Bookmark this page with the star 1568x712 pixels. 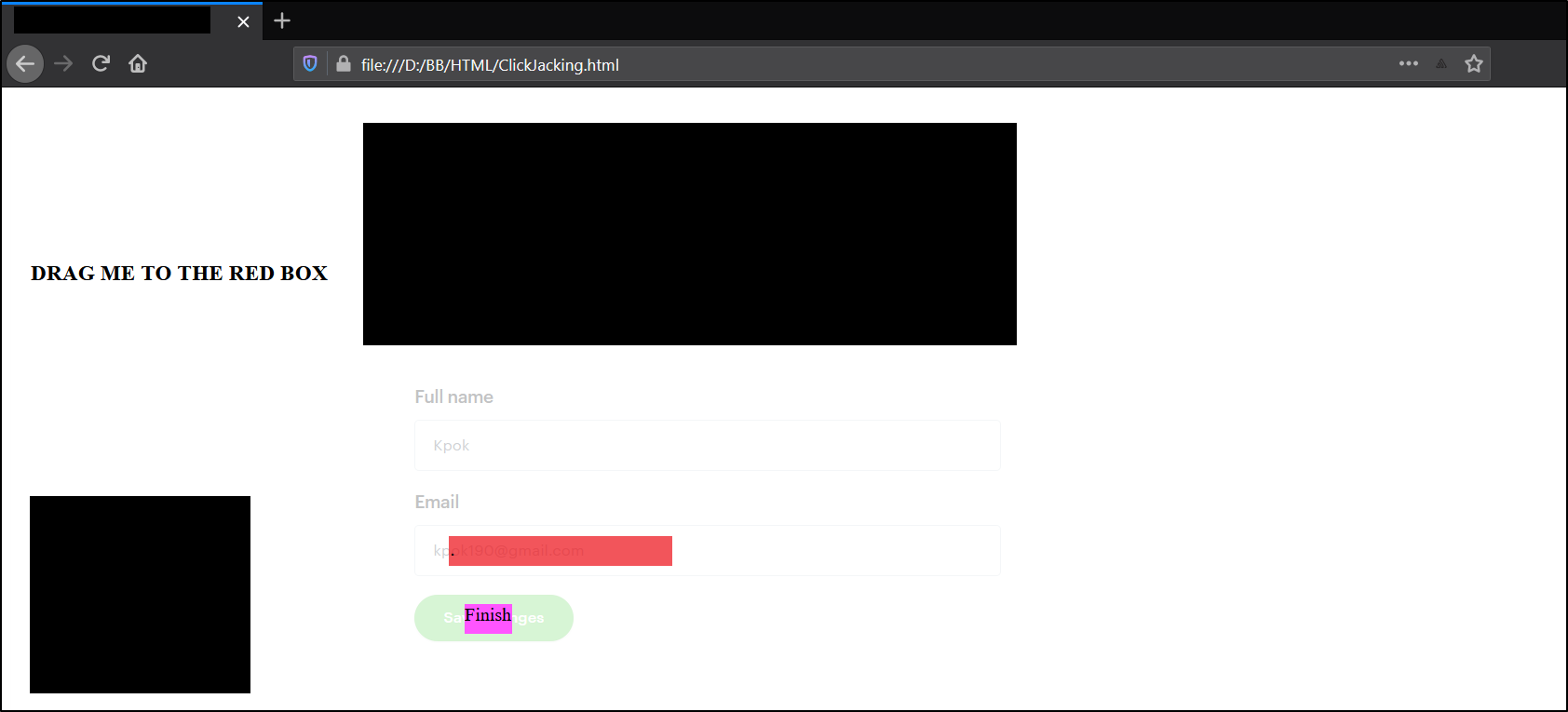pyautogui.click(x=1473, y=63)
